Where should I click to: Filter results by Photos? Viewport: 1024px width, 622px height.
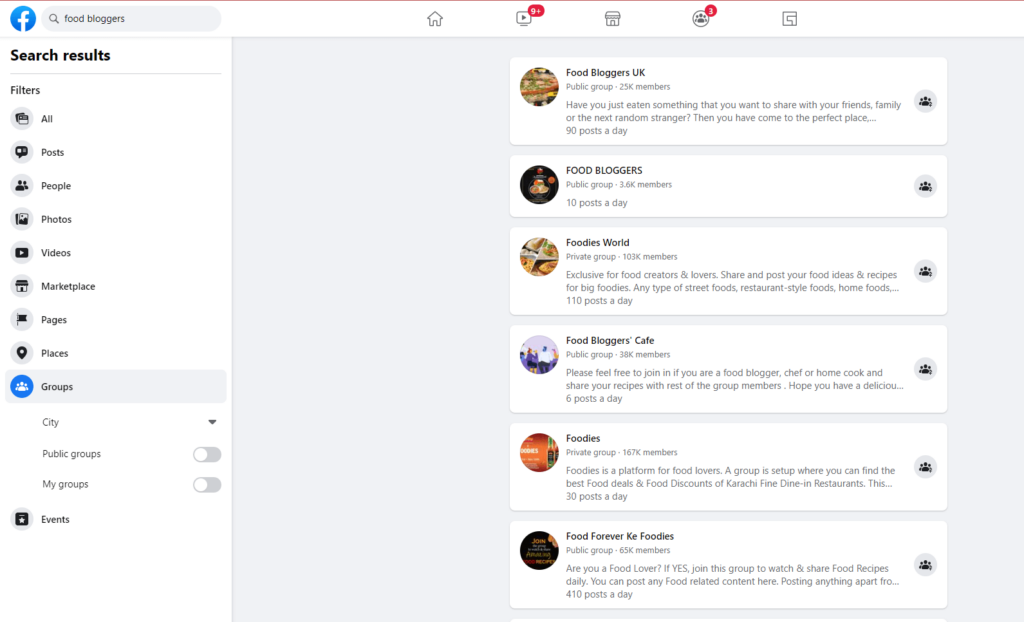[x=56, y=219]
